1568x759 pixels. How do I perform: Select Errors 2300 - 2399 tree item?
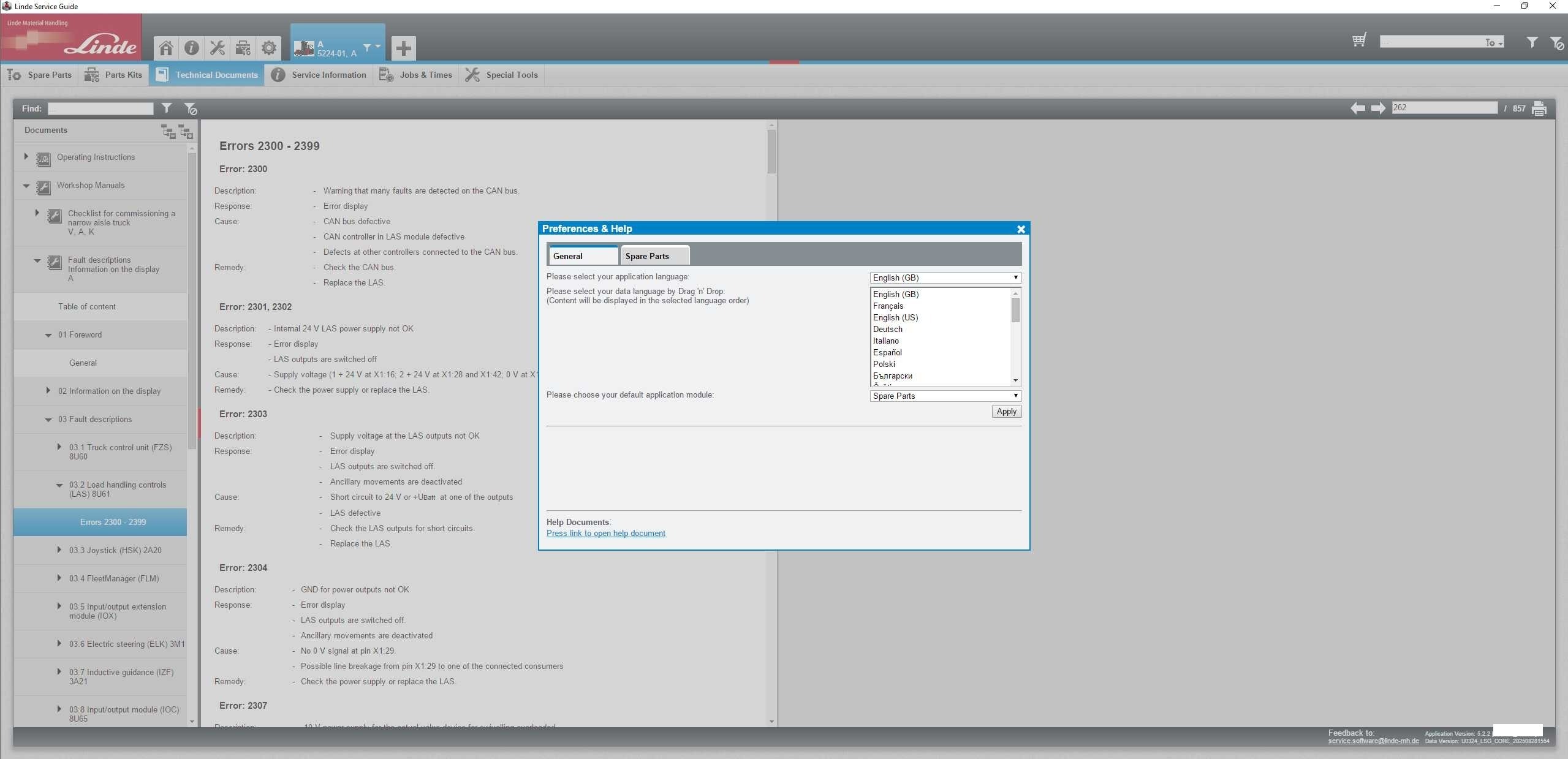(100, 522)
